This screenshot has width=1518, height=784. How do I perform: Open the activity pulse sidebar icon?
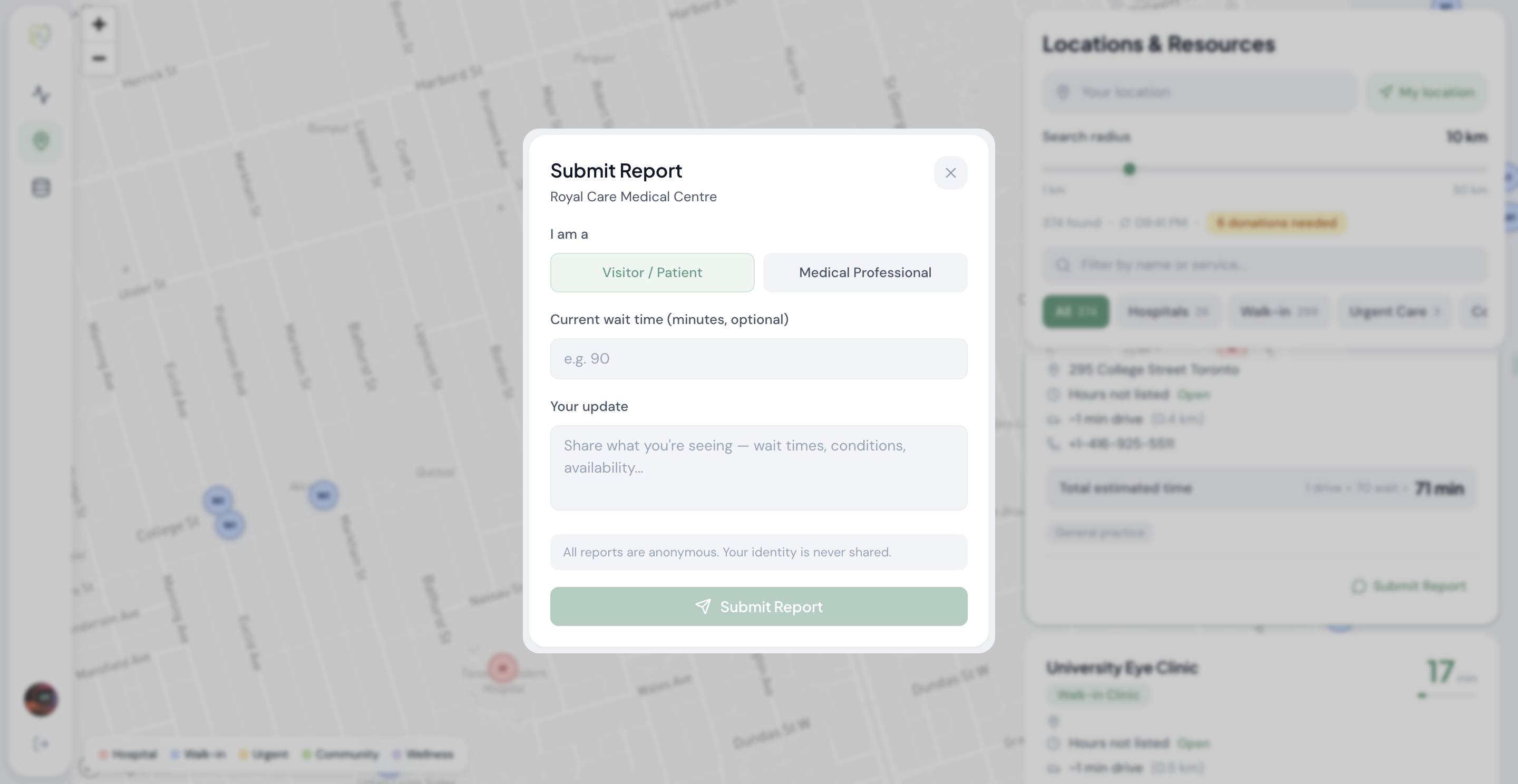tap(41, 94)
